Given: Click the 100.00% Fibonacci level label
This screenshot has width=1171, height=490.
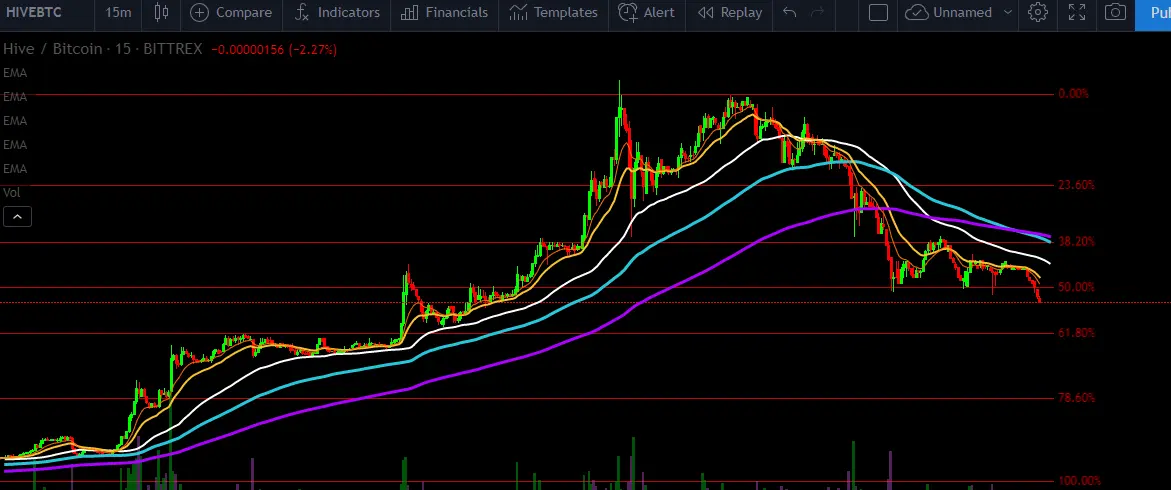Looking at the screenshot, I should 1079,481.
